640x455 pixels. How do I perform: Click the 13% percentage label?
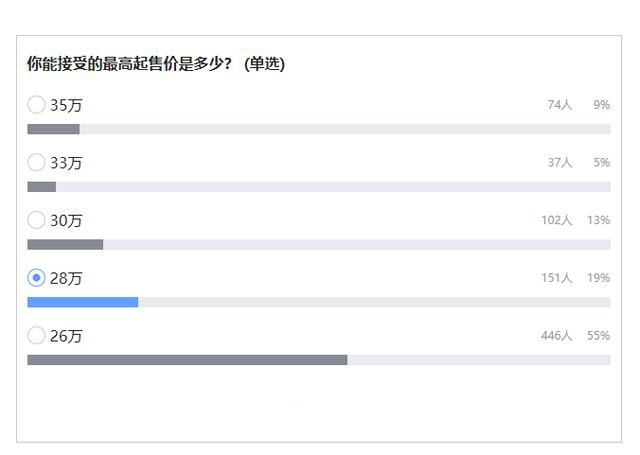[x=598, y=220]
